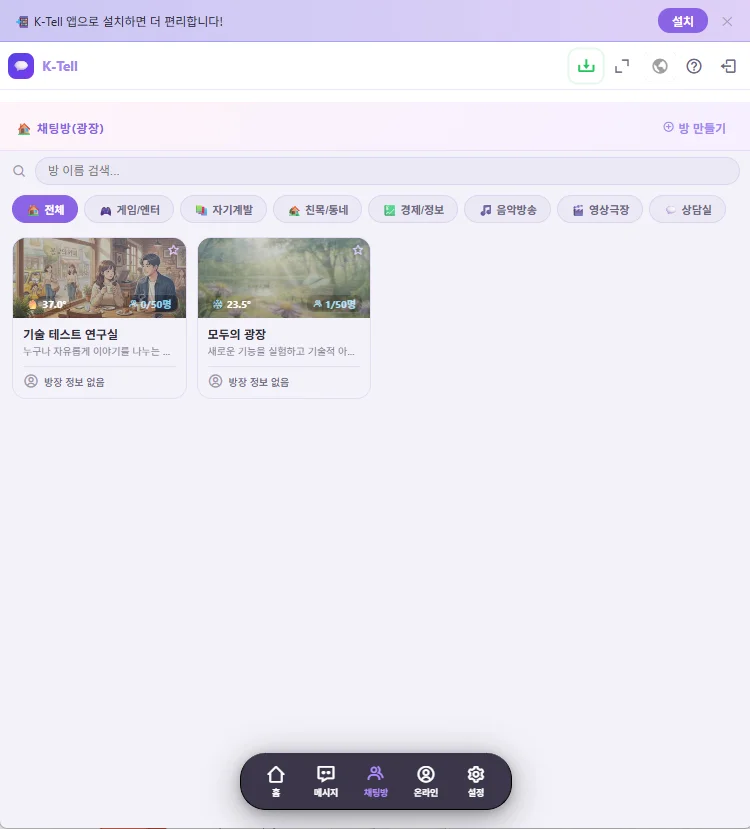Open the globe language icon
The width and height of the screenshot is (750, 829).
(660, 66)
